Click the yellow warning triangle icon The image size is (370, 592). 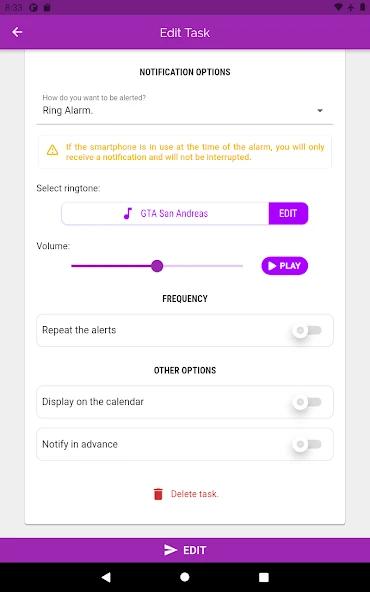click(x=52, y=150)
